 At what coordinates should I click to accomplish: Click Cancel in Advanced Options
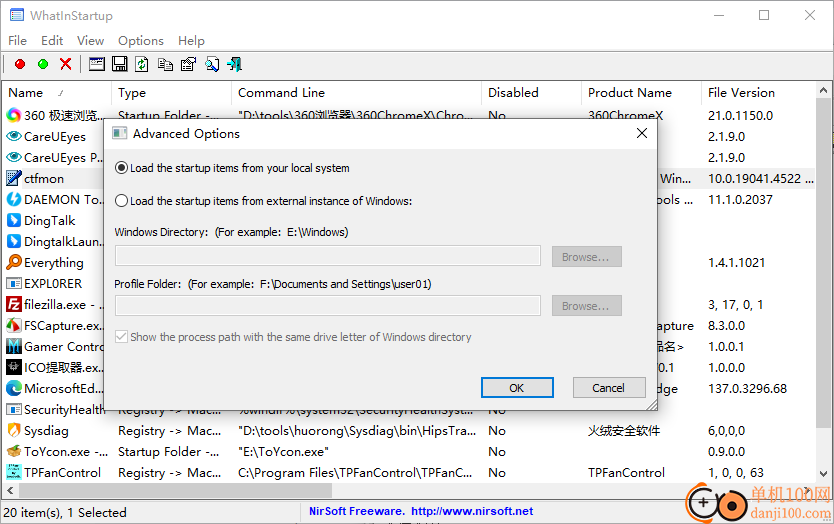(x=609, y=388)
